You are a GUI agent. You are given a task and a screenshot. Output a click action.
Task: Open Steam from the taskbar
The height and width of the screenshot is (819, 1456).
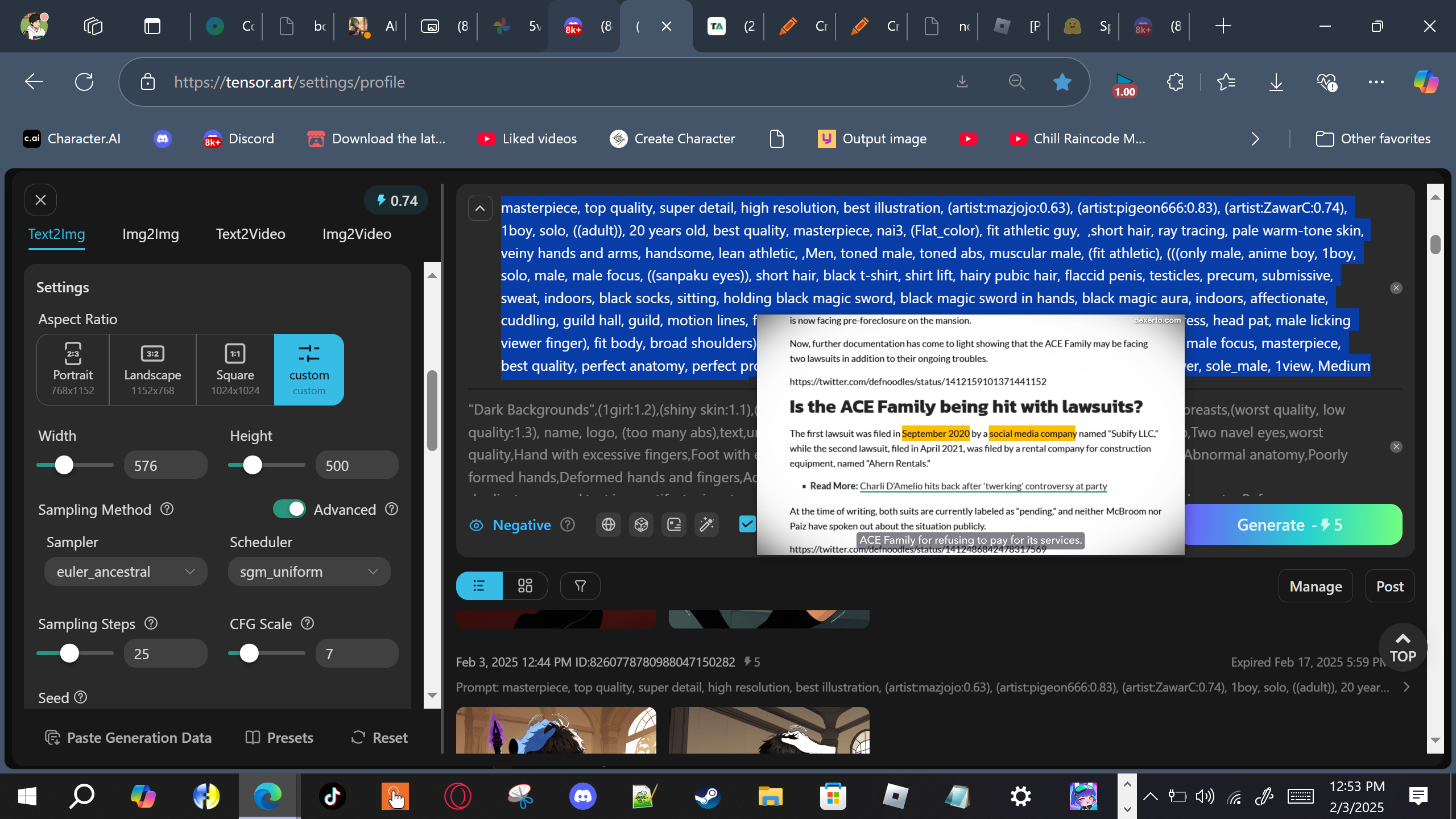click(x=708, y=796)
